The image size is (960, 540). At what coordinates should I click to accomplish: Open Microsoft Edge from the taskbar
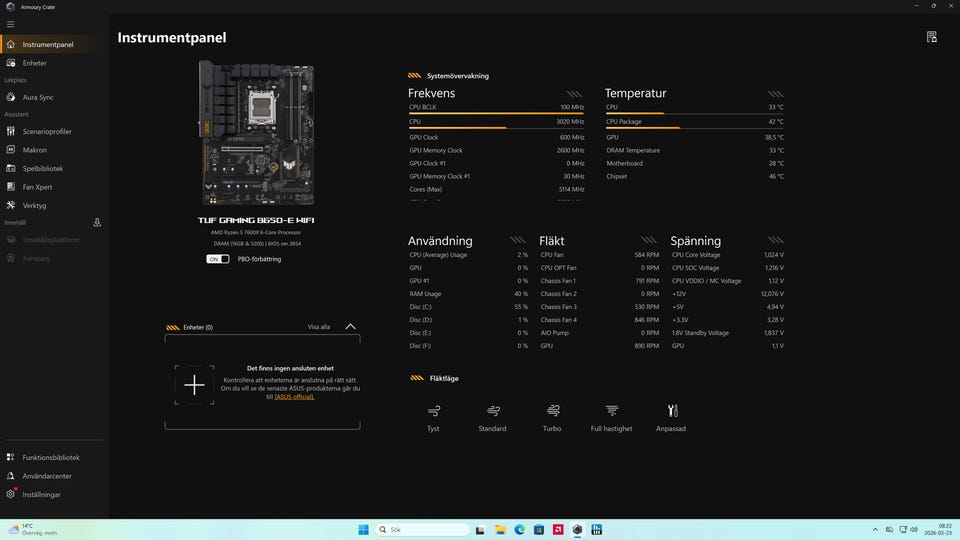(519, 530)
